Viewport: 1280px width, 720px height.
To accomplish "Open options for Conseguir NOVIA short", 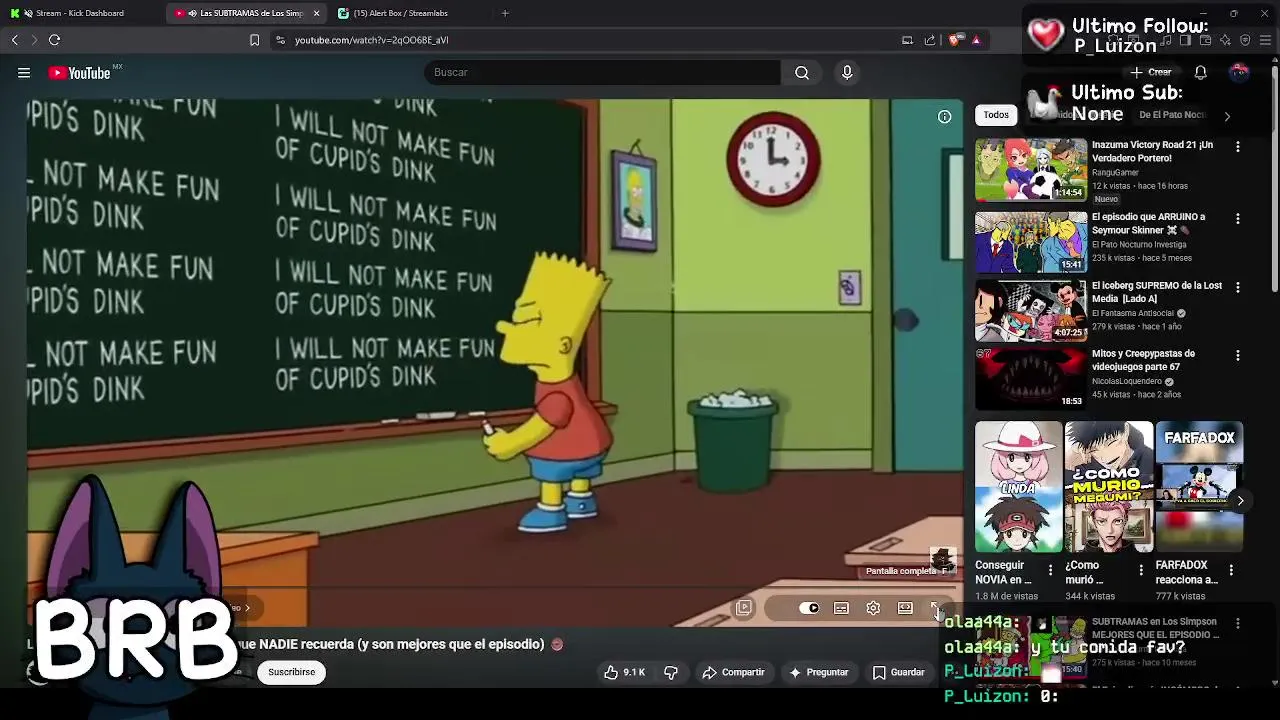I will [1050, 570].
